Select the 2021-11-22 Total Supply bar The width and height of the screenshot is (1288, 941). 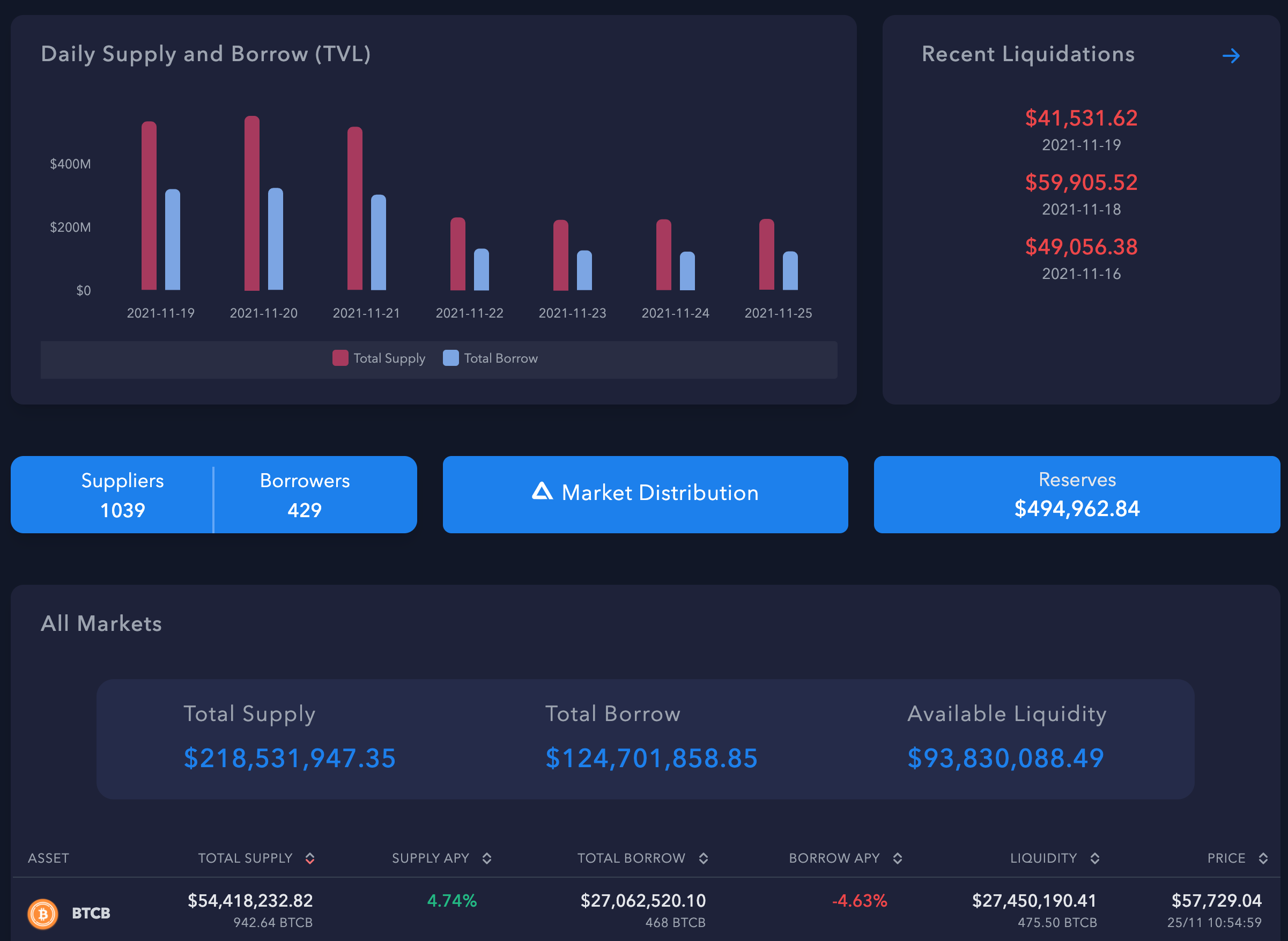pos(459,253)
